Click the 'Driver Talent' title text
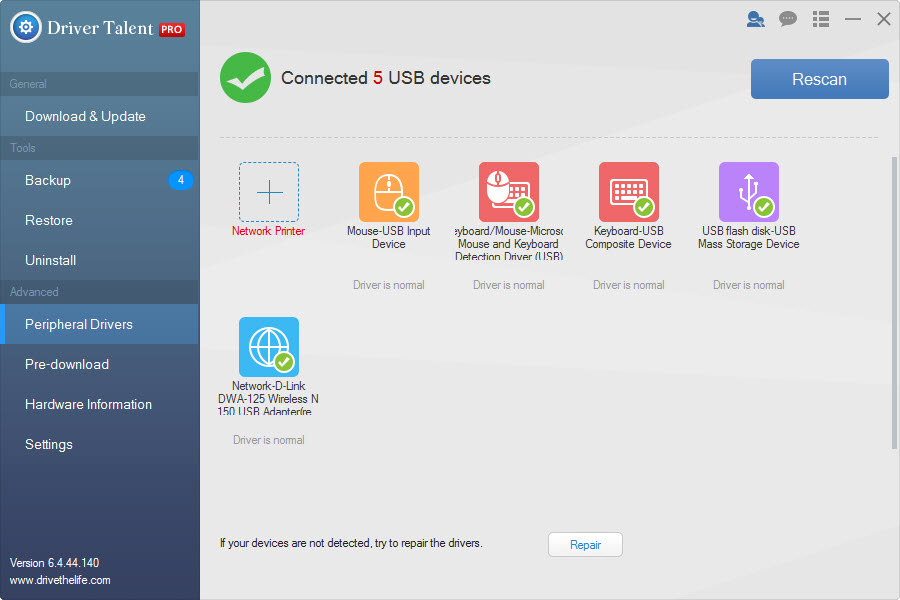Viewport: 900px width, 600px height. (x=100, y=28)
